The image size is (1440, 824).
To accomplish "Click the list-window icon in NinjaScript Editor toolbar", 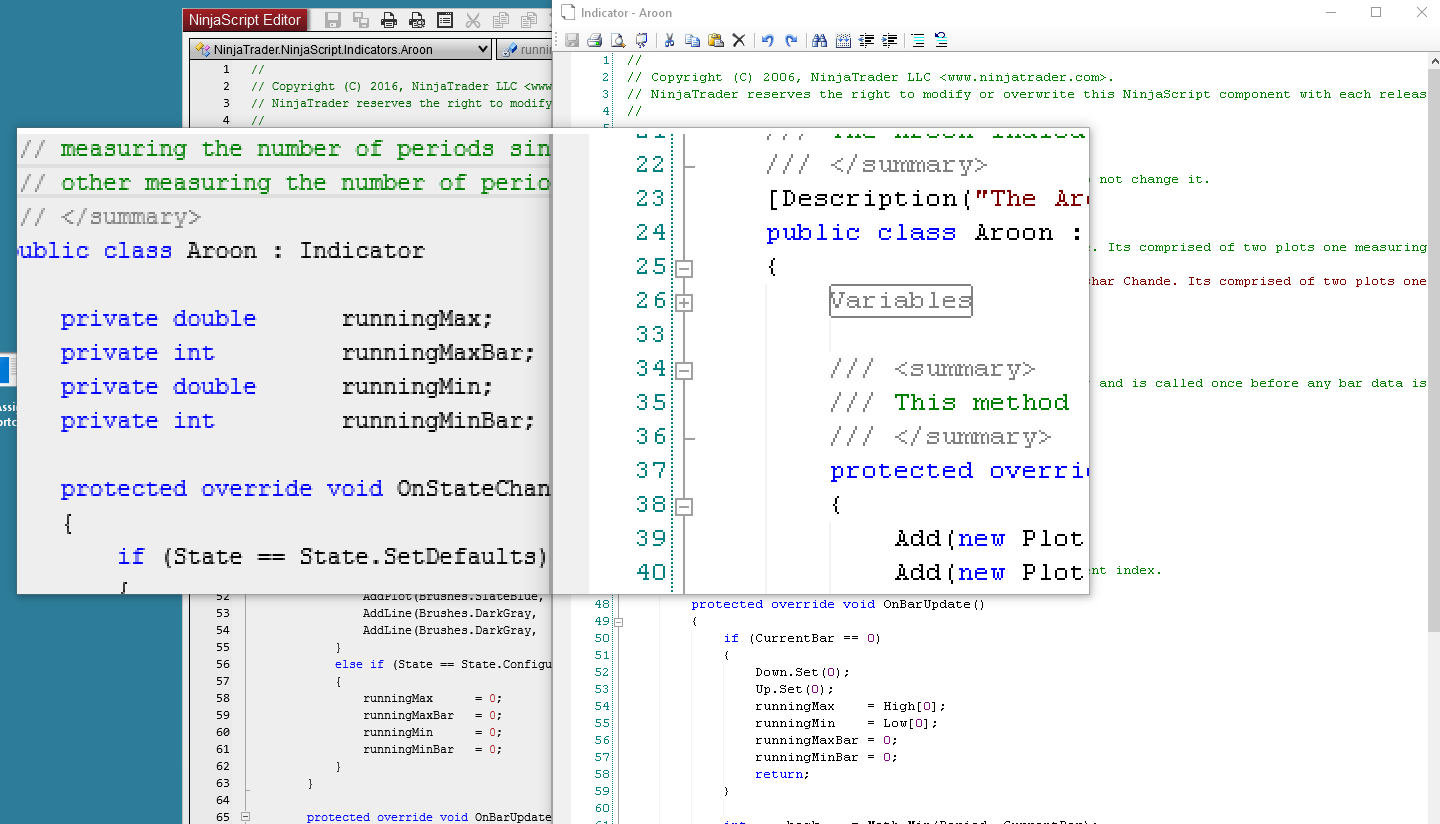I will [445, 20].
